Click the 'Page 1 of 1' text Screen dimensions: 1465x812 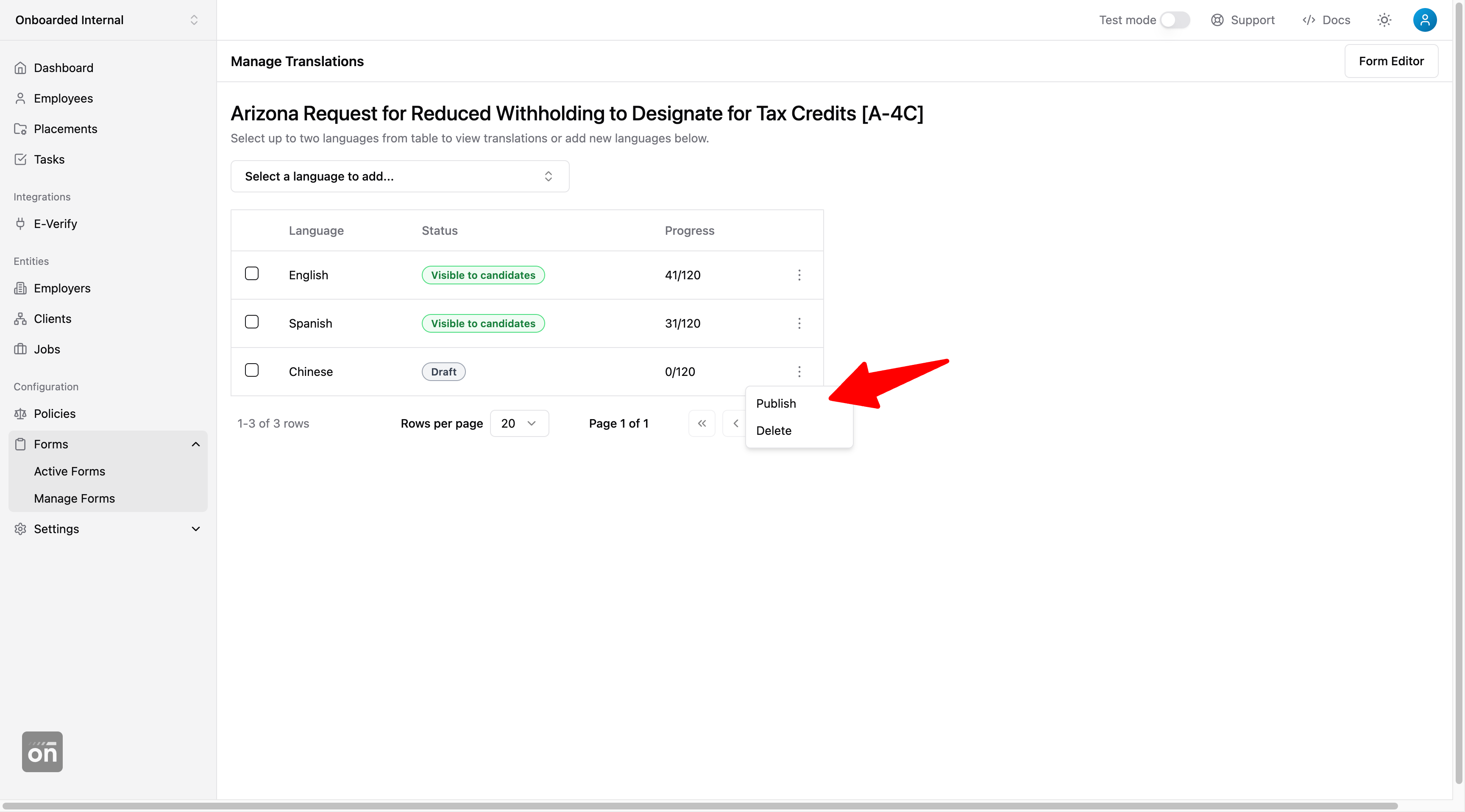coord(619,424)
